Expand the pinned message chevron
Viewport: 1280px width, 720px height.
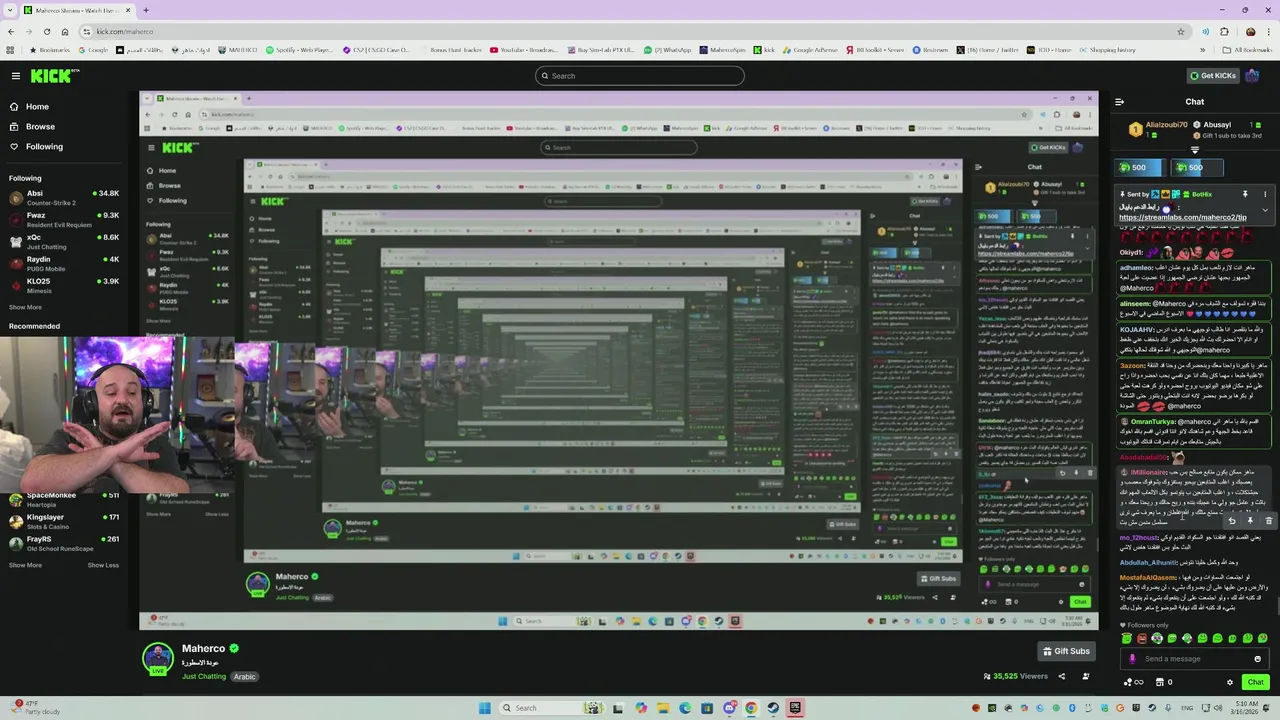pyautogui.click(x=1265, y=210)
